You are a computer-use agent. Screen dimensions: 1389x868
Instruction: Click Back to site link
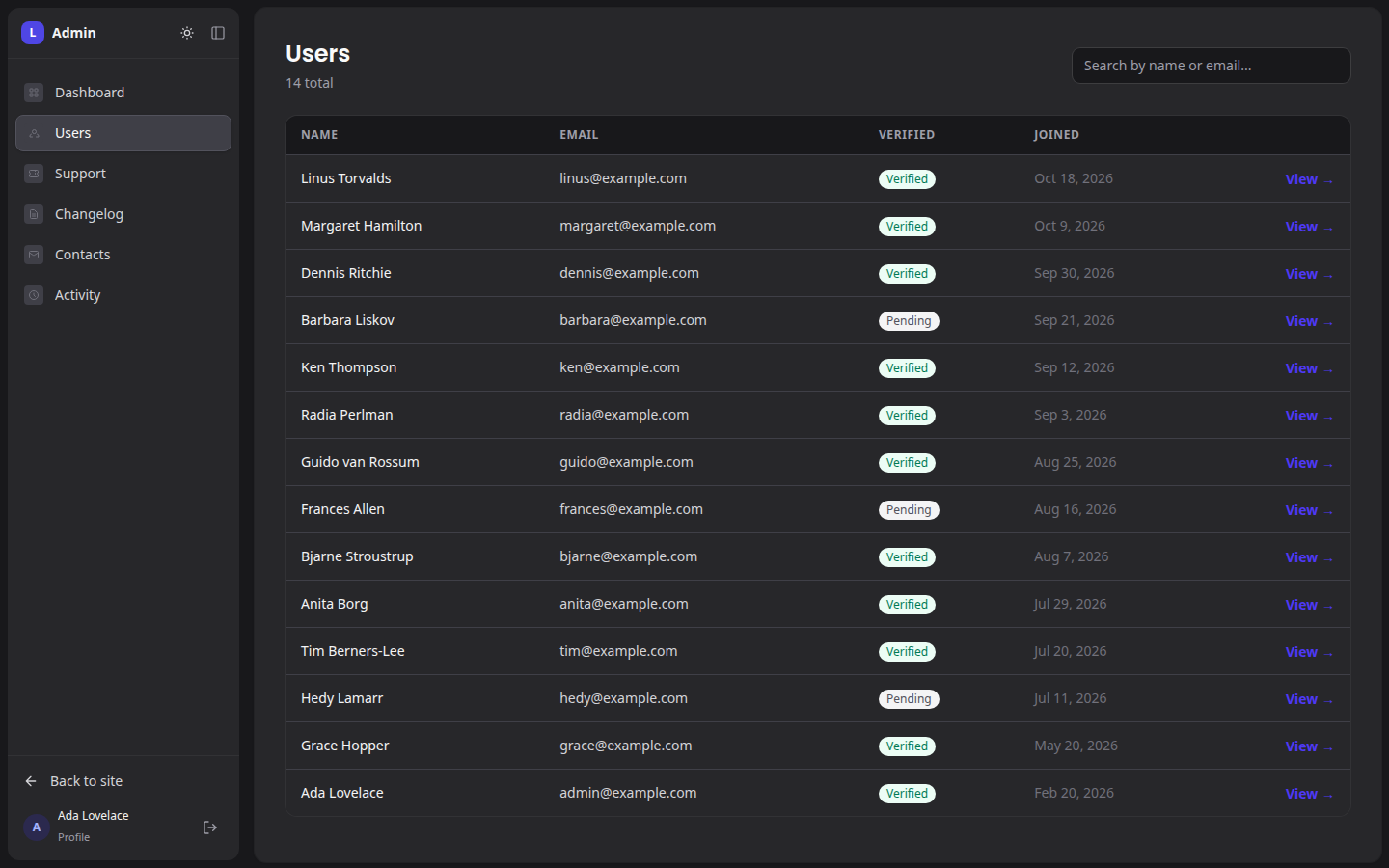pos(123,781)
